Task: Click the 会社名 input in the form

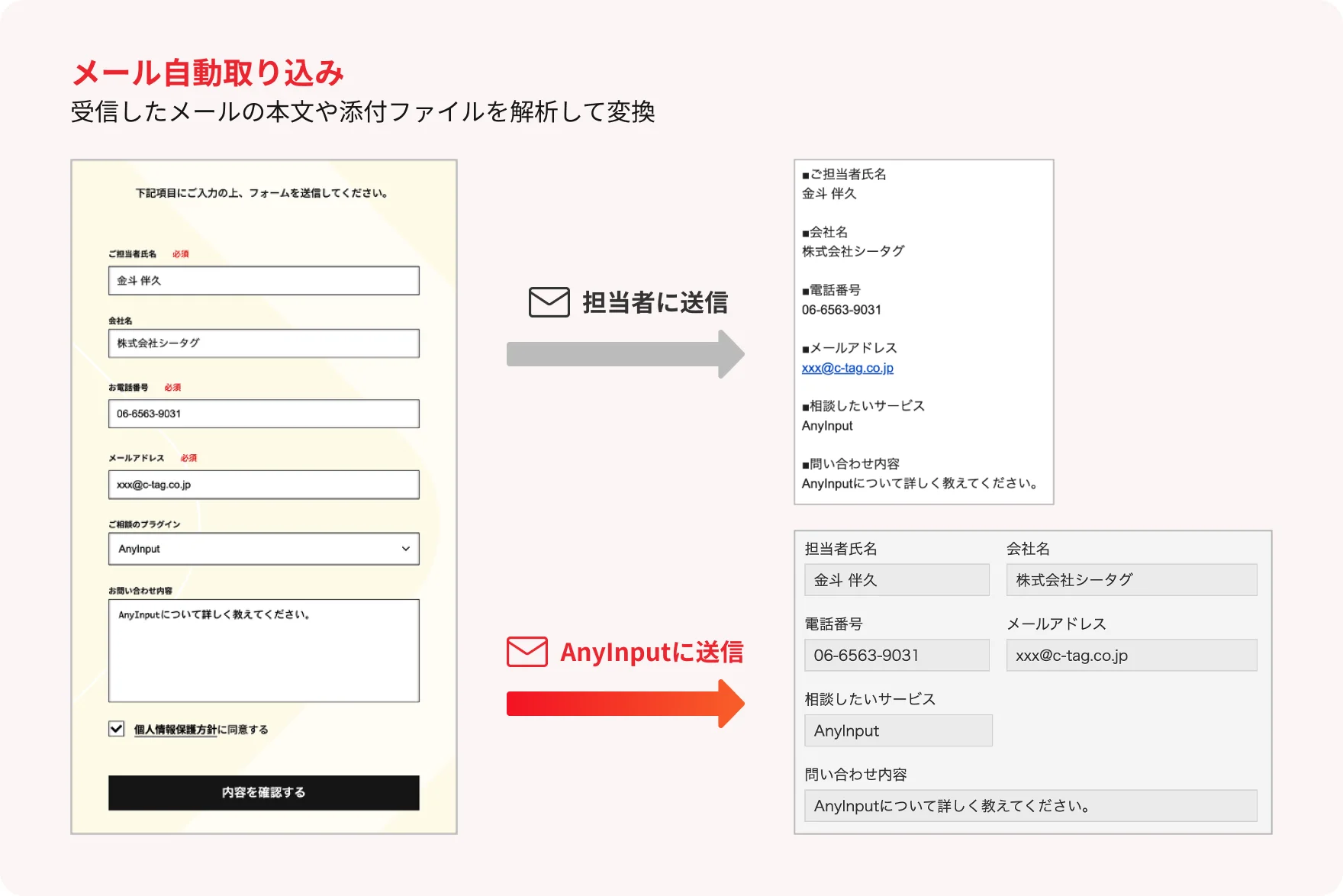Action: (264, 343)
